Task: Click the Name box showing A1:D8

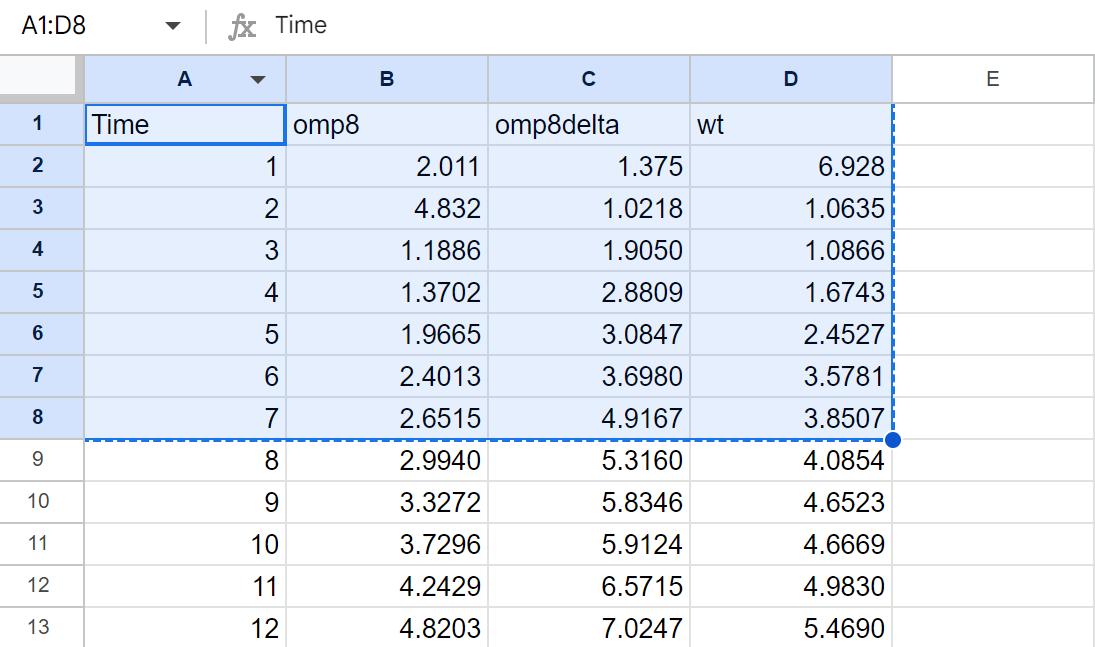Action: pyautogui.click(x=80, y=26)
